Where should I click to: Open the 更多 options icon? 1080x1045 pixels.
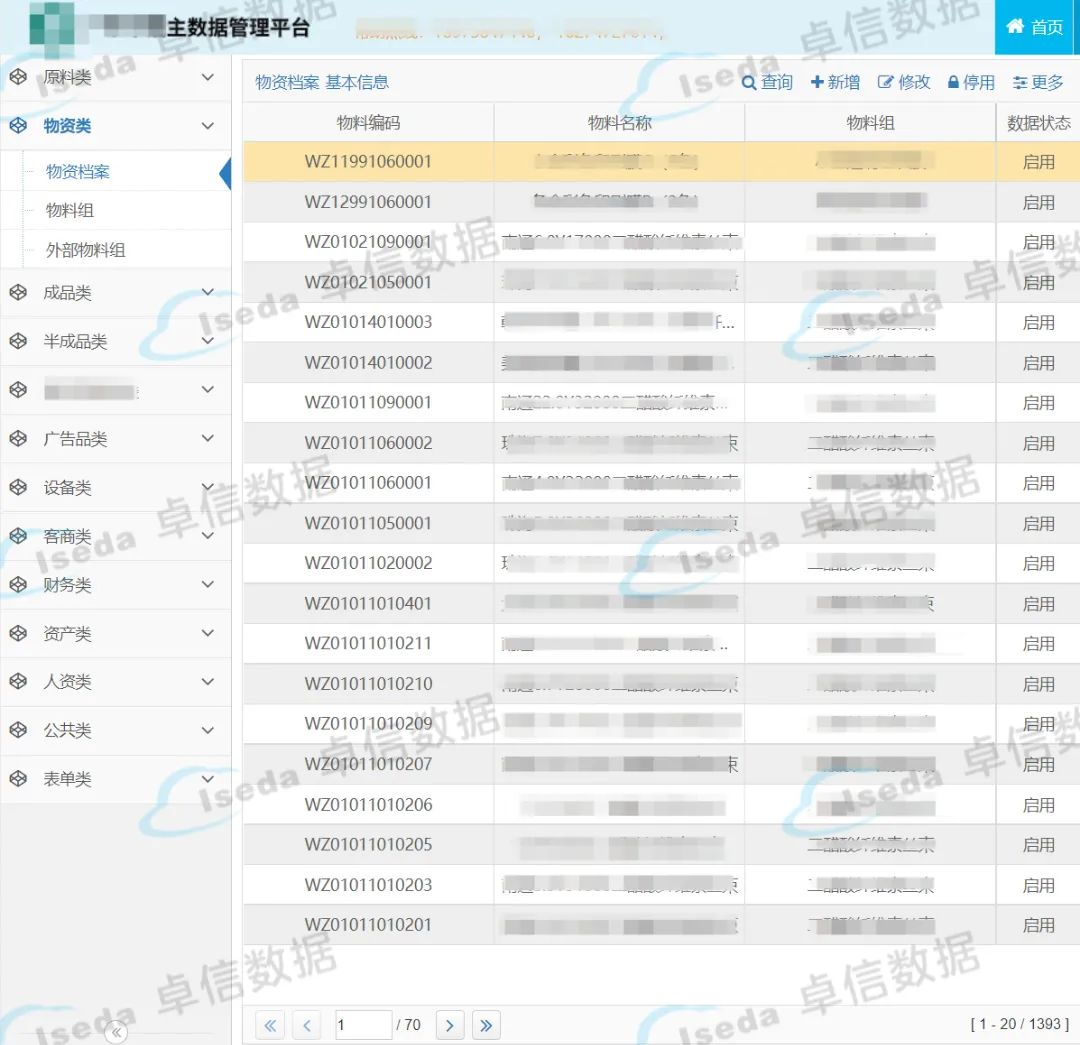[x=1020, y=83]
